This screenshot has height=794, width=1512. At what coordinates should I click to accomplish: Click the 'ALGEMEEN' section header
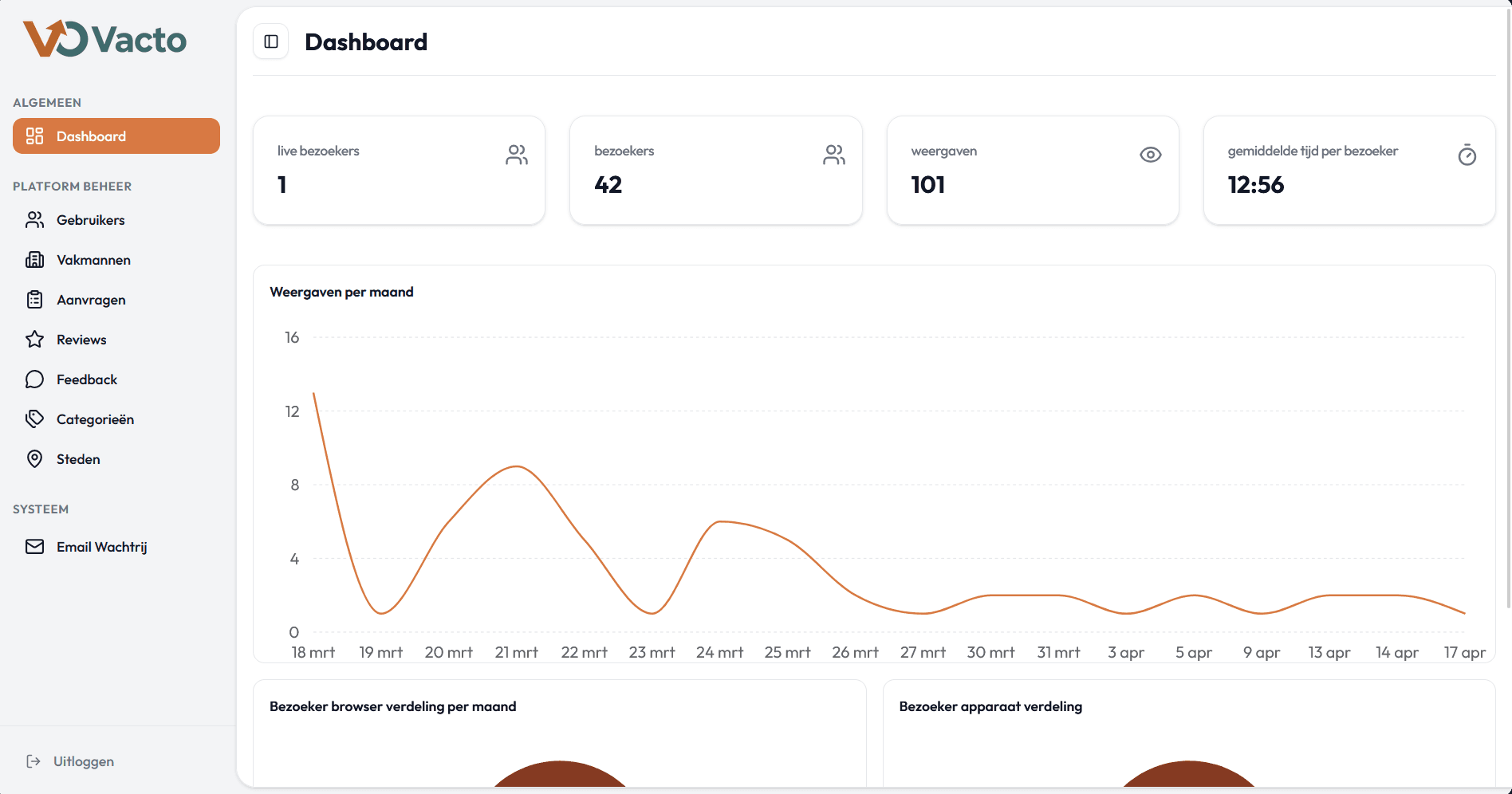tap(47, 102)
